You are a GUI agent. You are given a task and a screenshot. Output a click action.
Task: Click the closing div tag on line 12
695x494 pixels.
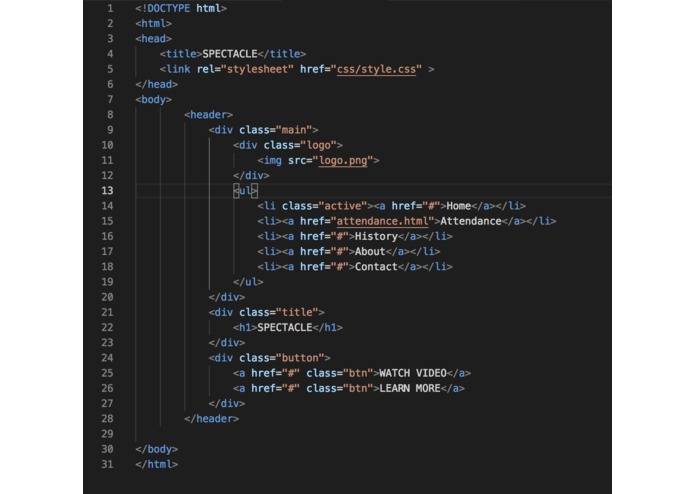coord(251,175)
